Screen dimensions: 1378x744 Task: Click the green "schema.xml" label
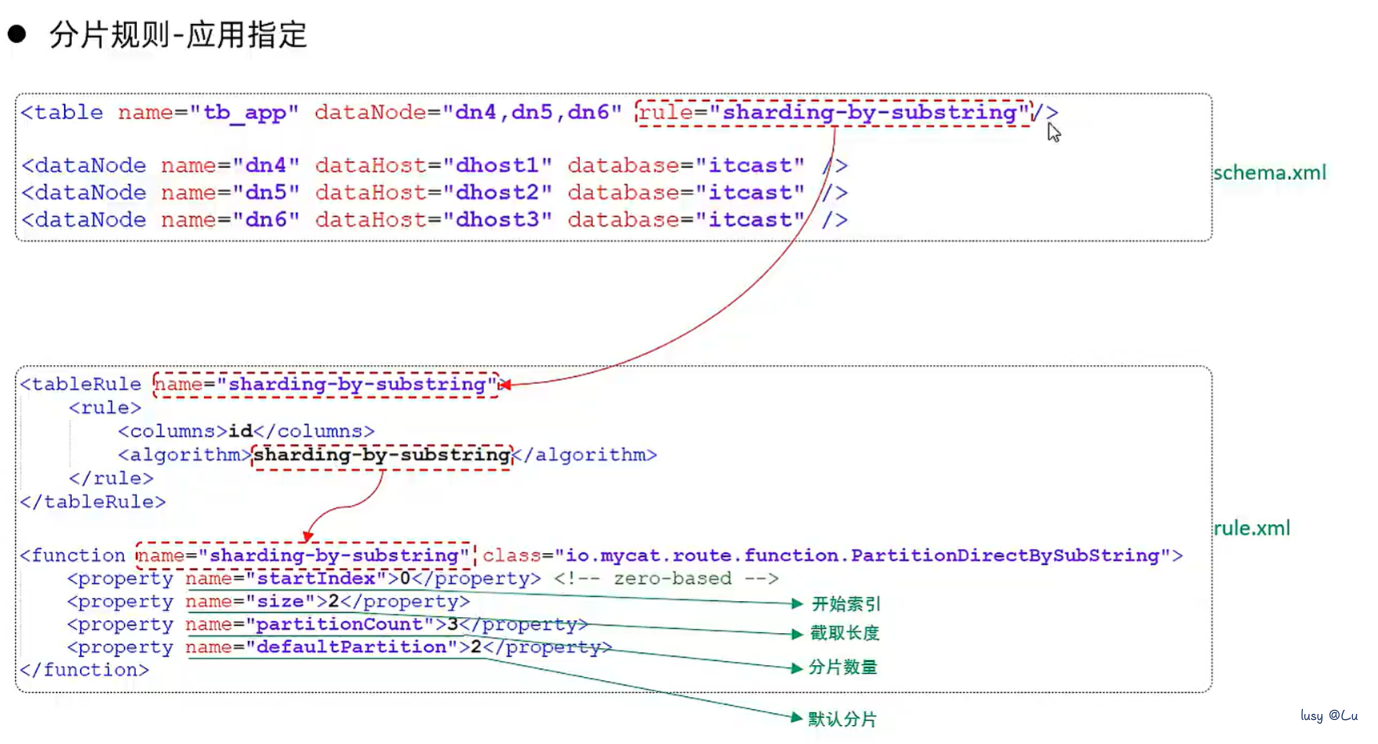coord(1270,172)
